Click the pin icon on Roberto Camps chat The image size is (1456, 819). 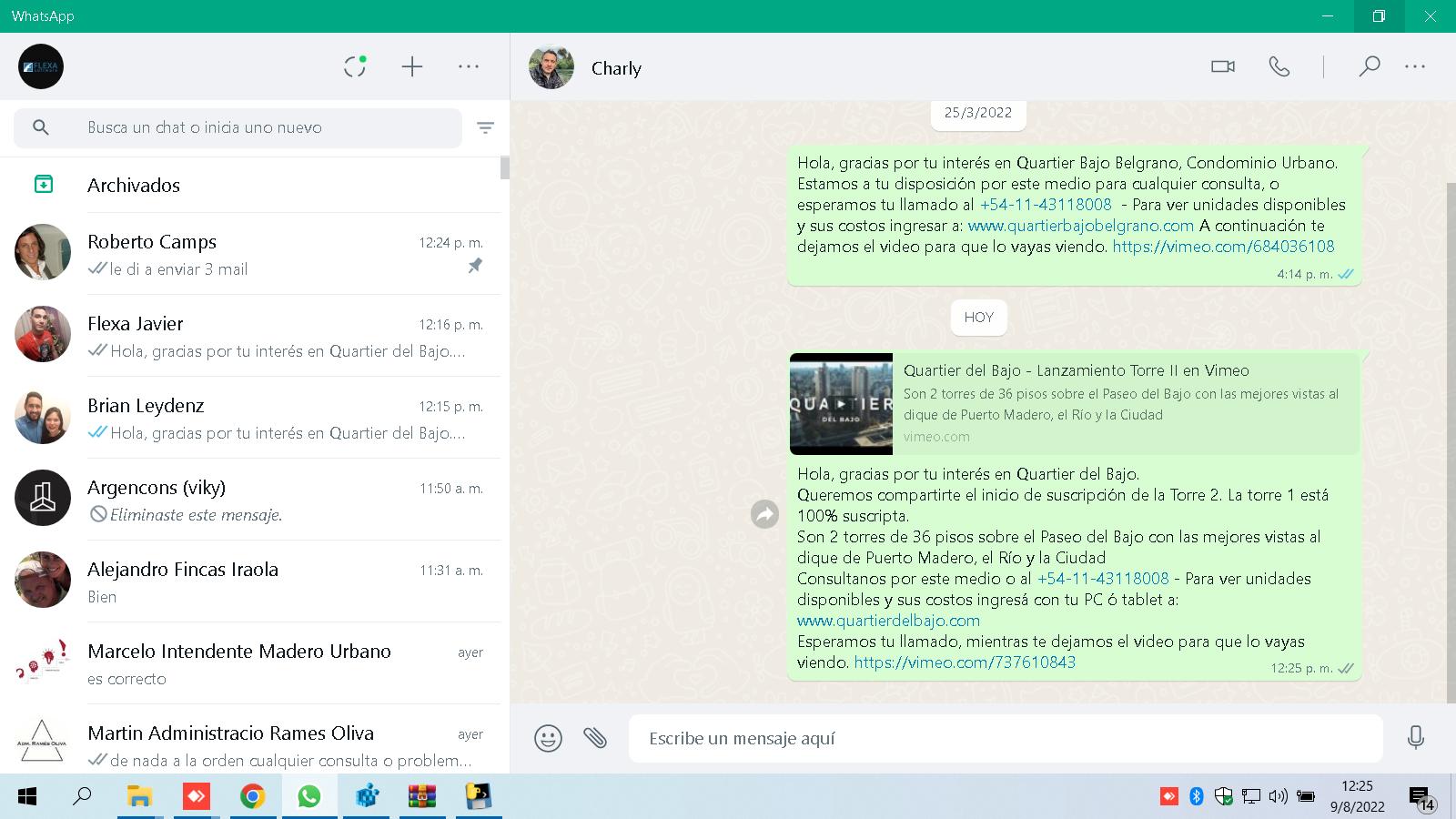(475, 266)
